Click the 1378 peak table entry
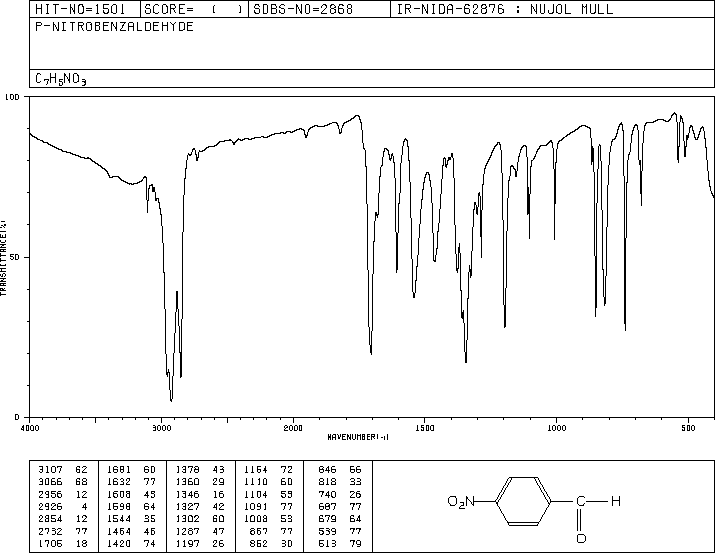 click(200, 470)
